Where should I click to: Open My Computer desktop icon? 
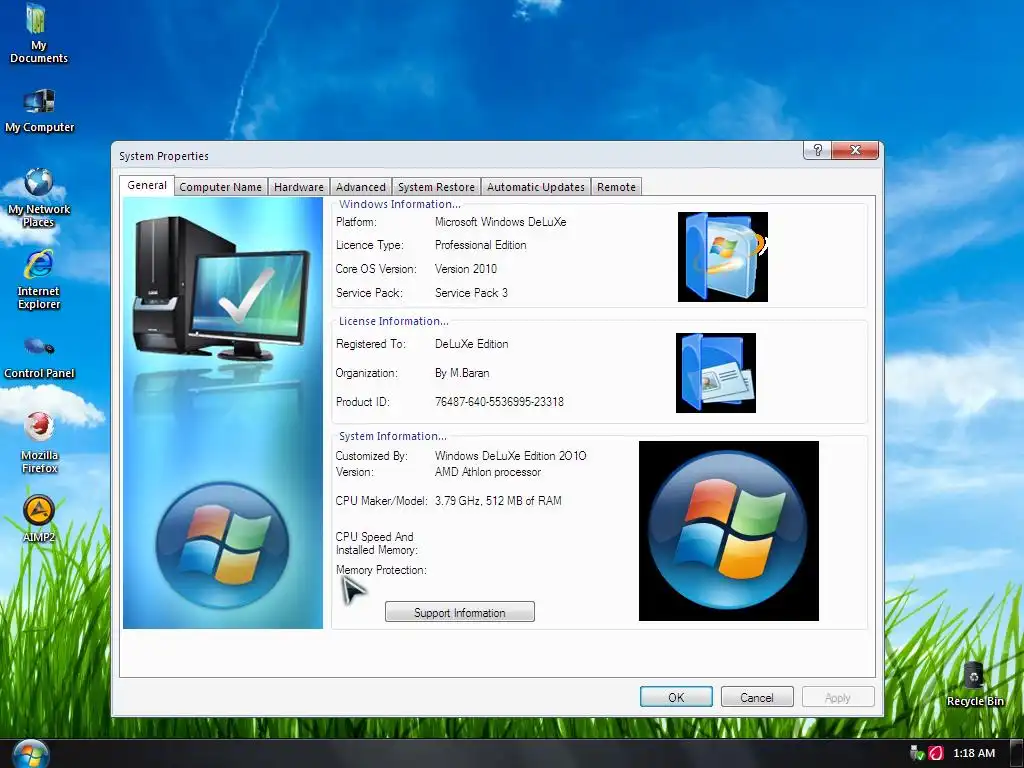pyautogui.click(x=39, y=111)
